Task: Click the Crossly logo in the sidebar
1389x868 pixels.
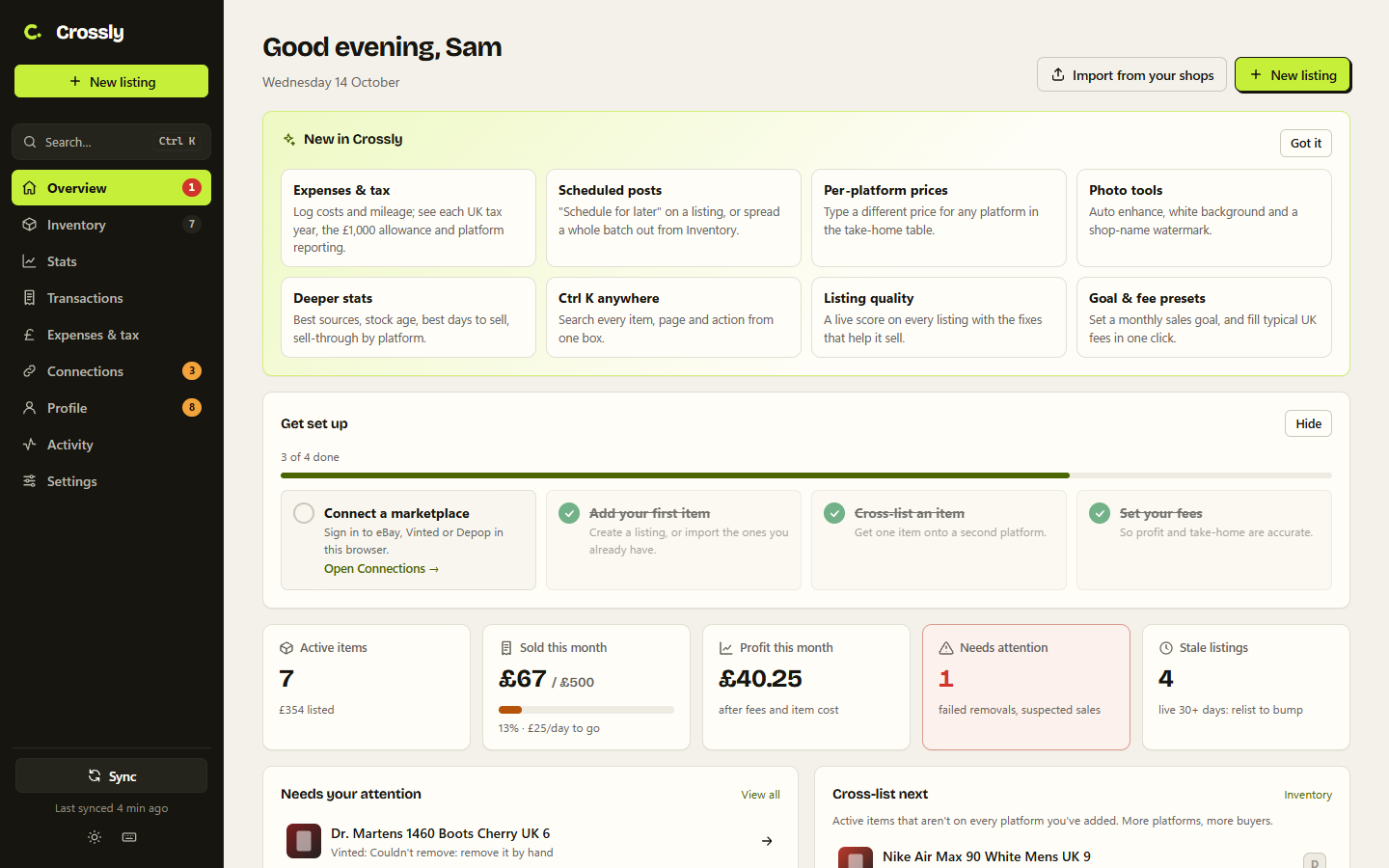Action: 73,32
